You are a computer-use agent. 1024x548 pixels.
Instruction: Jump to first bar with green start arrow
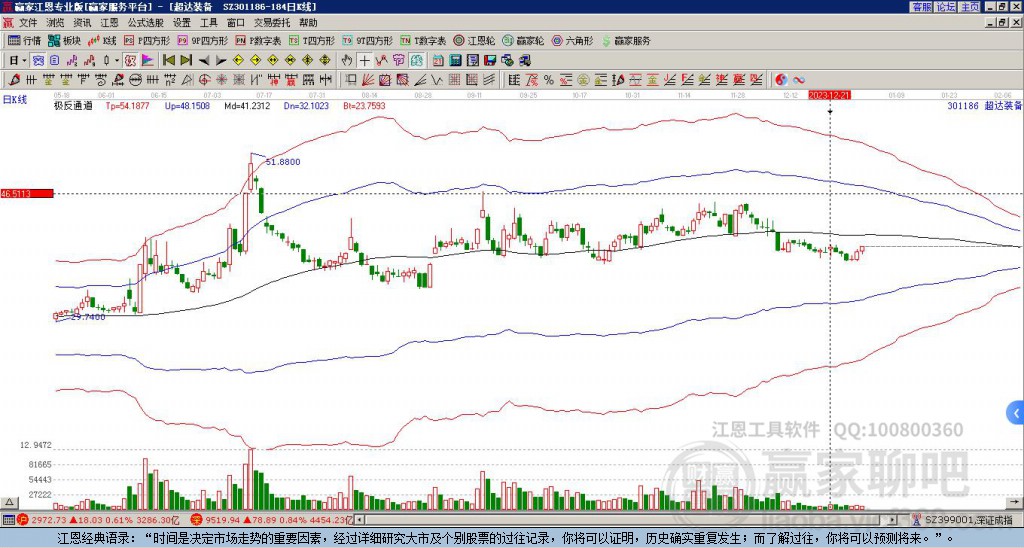coord(168,60)
